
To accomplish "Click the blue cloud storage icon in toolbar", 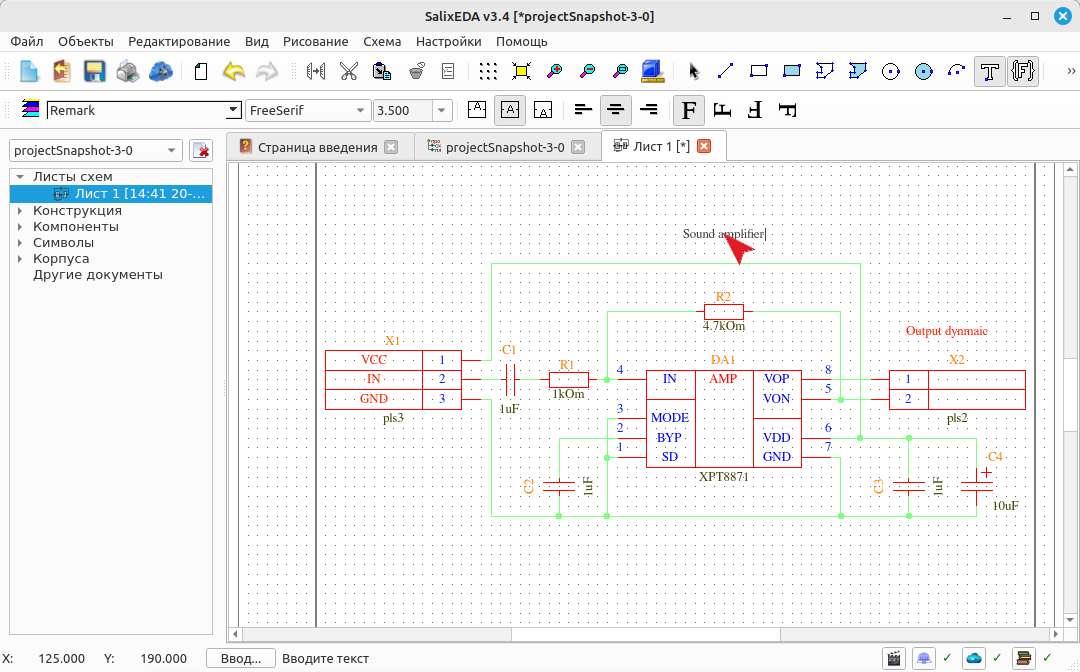I will coord(160,71).
